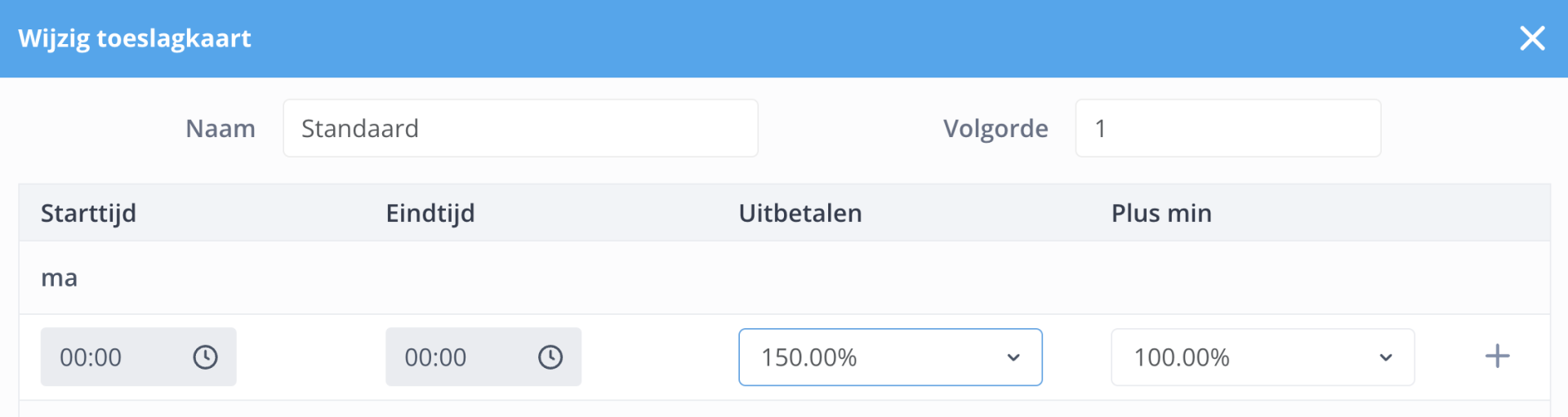This screenshot has width=1568, height=417.
Task: Click the Naam label
Action: click(220, 128)
